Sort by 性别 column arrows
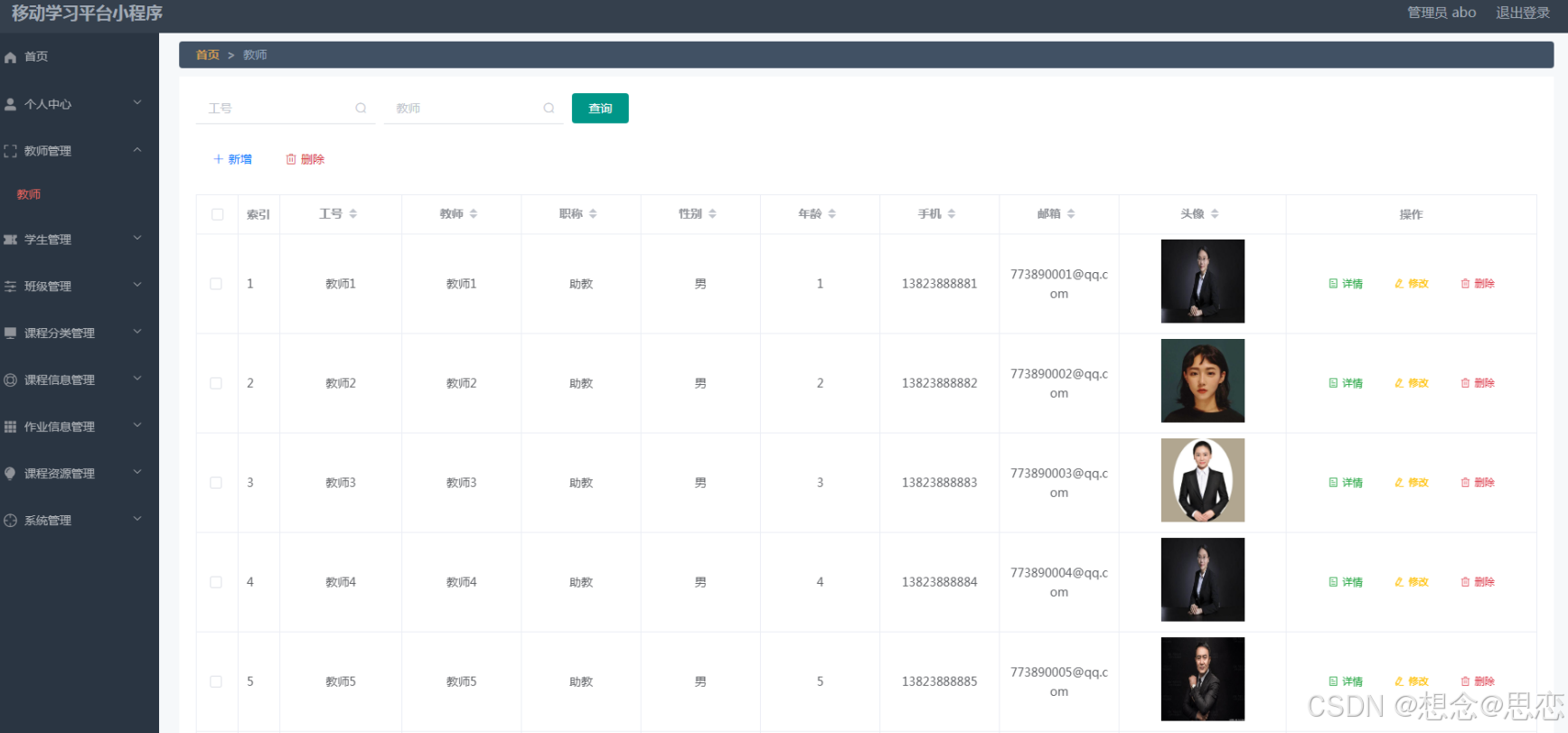Image resolution: width=1568 pixels, height=733 pixels. pyautogui.click(x=712, y=214)
